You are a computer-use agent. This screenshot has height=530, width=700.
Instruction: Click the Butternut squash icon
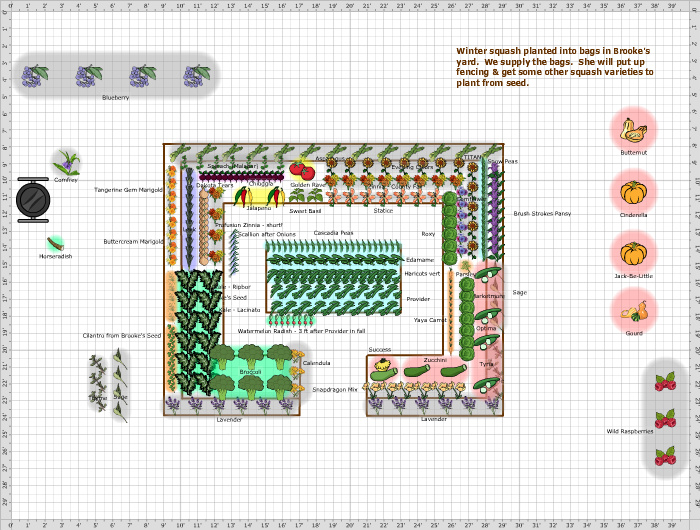(x=633, y=130)
